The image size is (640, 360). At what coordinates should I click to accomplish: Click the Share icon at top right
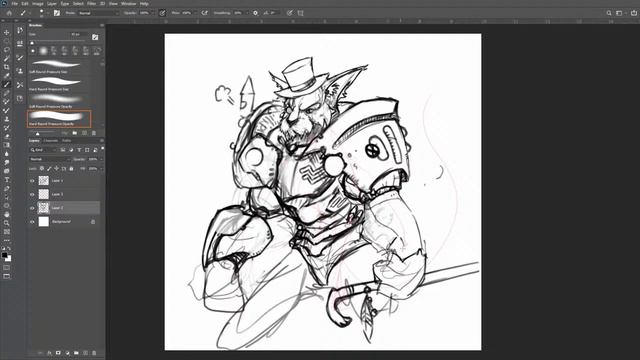633,13
